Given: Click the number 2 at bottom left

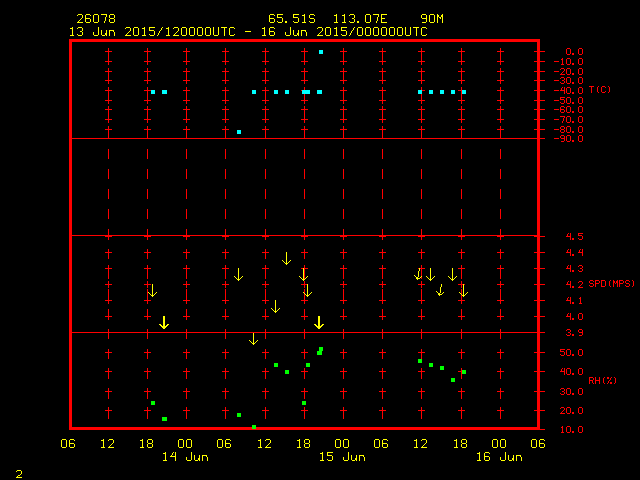Looking at the screenshot, I should coord(18,472).
